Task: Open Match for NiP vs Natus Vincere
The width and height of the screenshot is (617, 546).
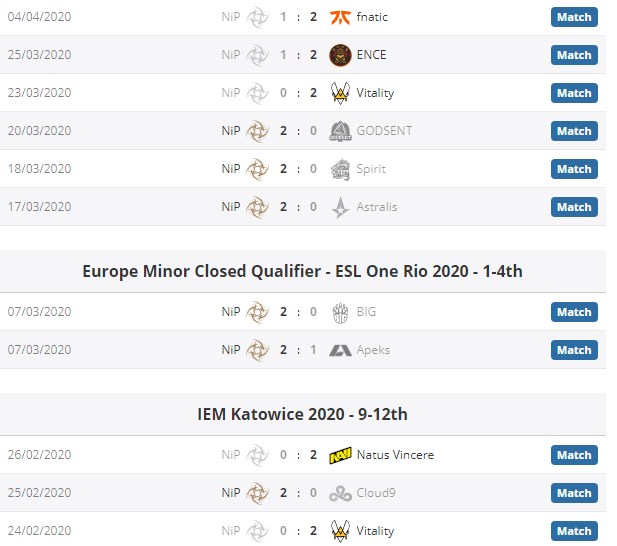Action: pyautogui.click(x=574, y=455)
